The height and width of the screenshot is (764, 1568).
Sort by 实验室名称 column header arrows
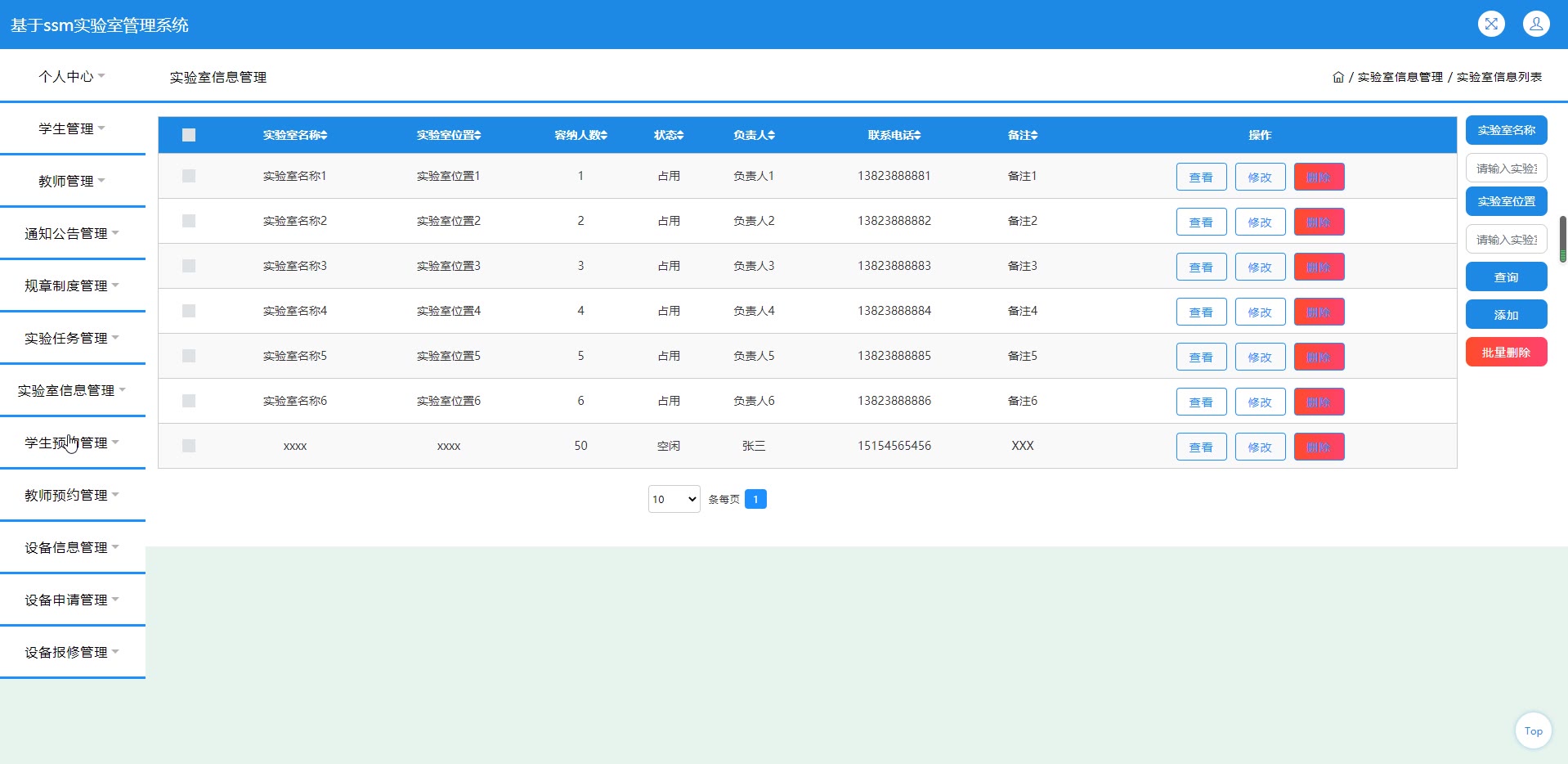pyautogui.click(x=324, y=135)
